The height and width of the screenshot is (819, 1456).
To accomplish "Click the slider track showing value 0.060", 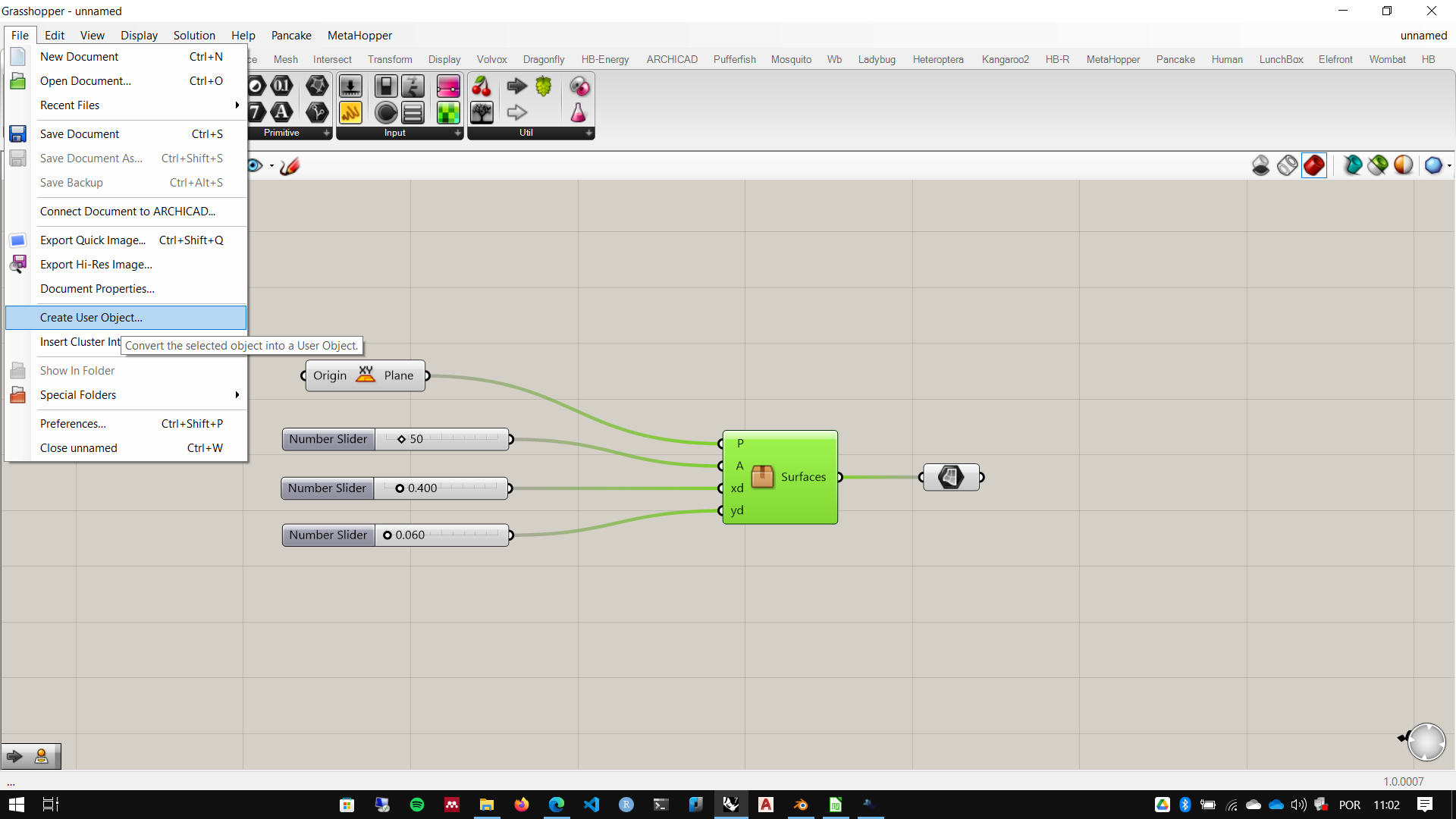I will coord(441,535).
